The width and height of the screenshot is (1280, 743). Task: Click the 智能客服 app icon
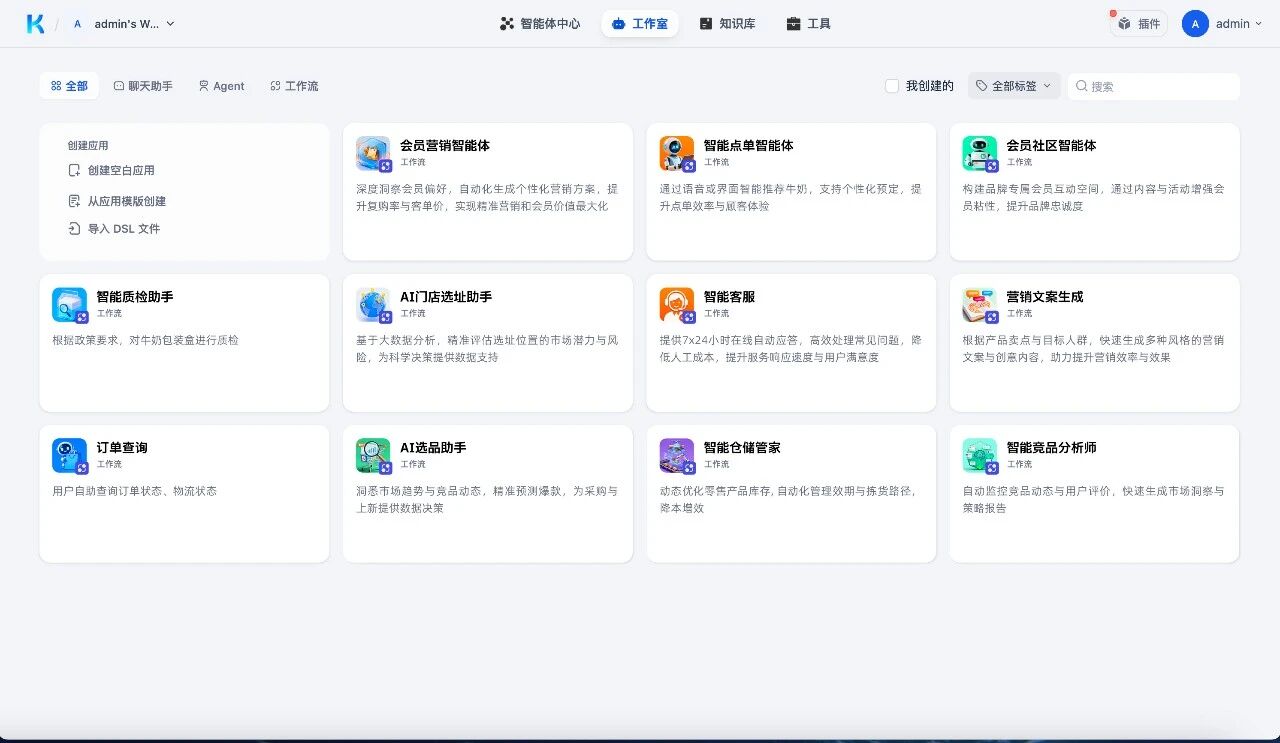coord(675,303)
